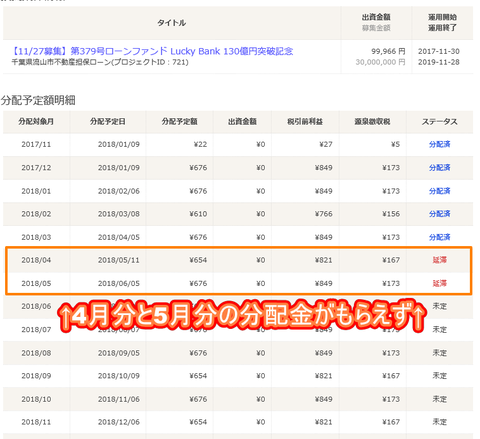This screenshot has height=439, width=480.
Task: Select the 2018/03/08 scheduled date cell
Action: 119,214
